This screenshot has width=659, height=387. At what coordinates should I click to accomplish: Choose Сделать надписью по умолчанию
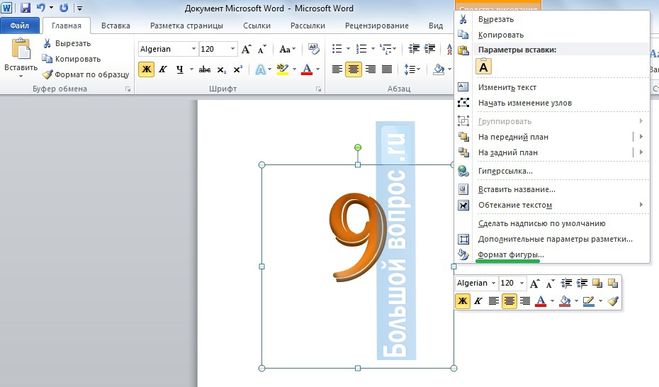click(551, 224)
